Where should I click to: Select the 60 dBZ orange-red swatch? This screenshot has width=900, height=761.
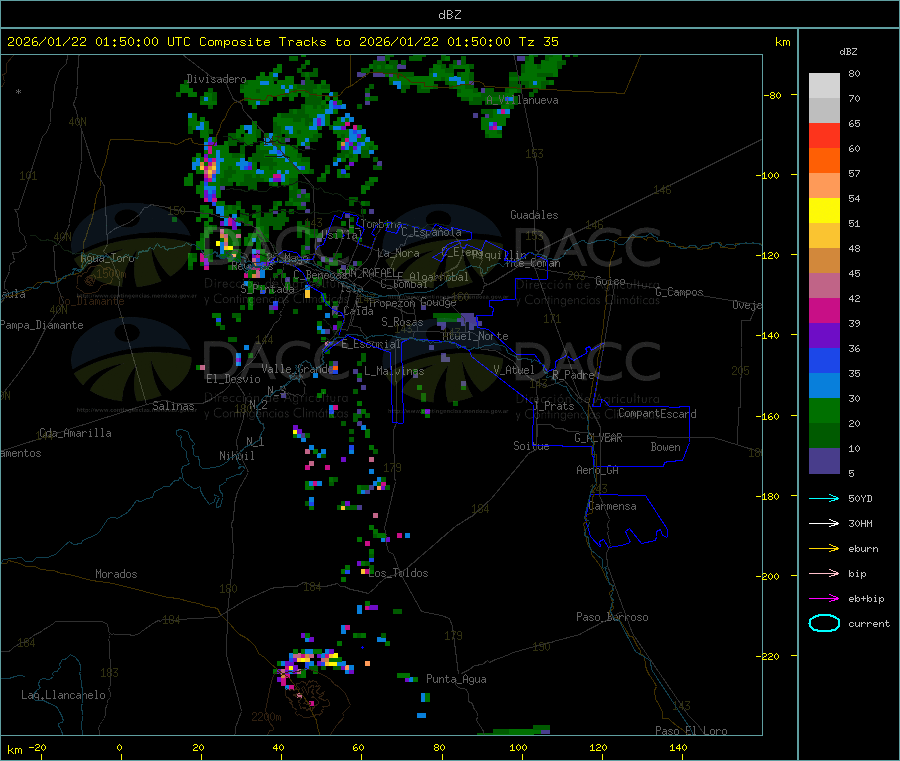(824, 160)
